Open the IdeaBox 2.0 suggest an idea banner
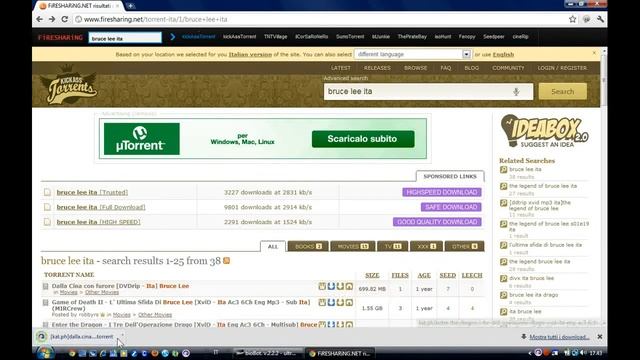Screen dimensions: 640x360 click(x=544, y=131)
